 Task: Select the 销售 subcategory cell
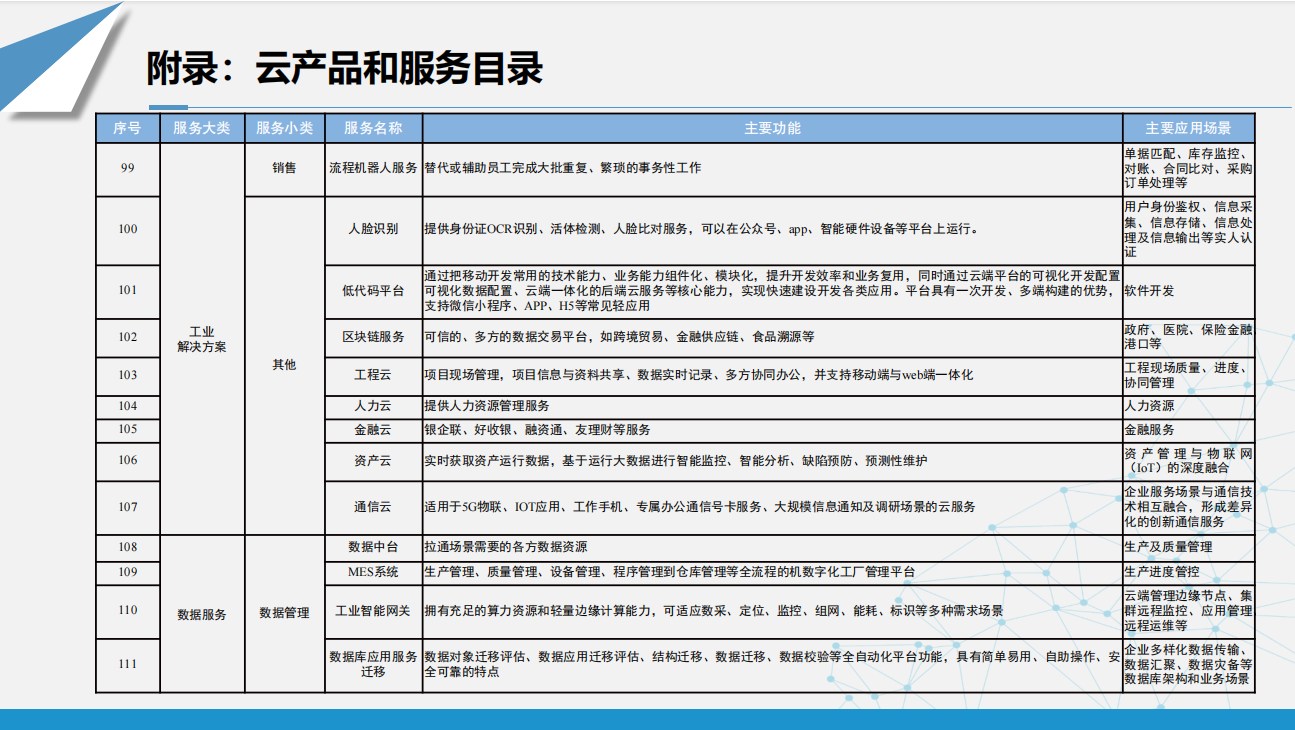tap(284, 168)
